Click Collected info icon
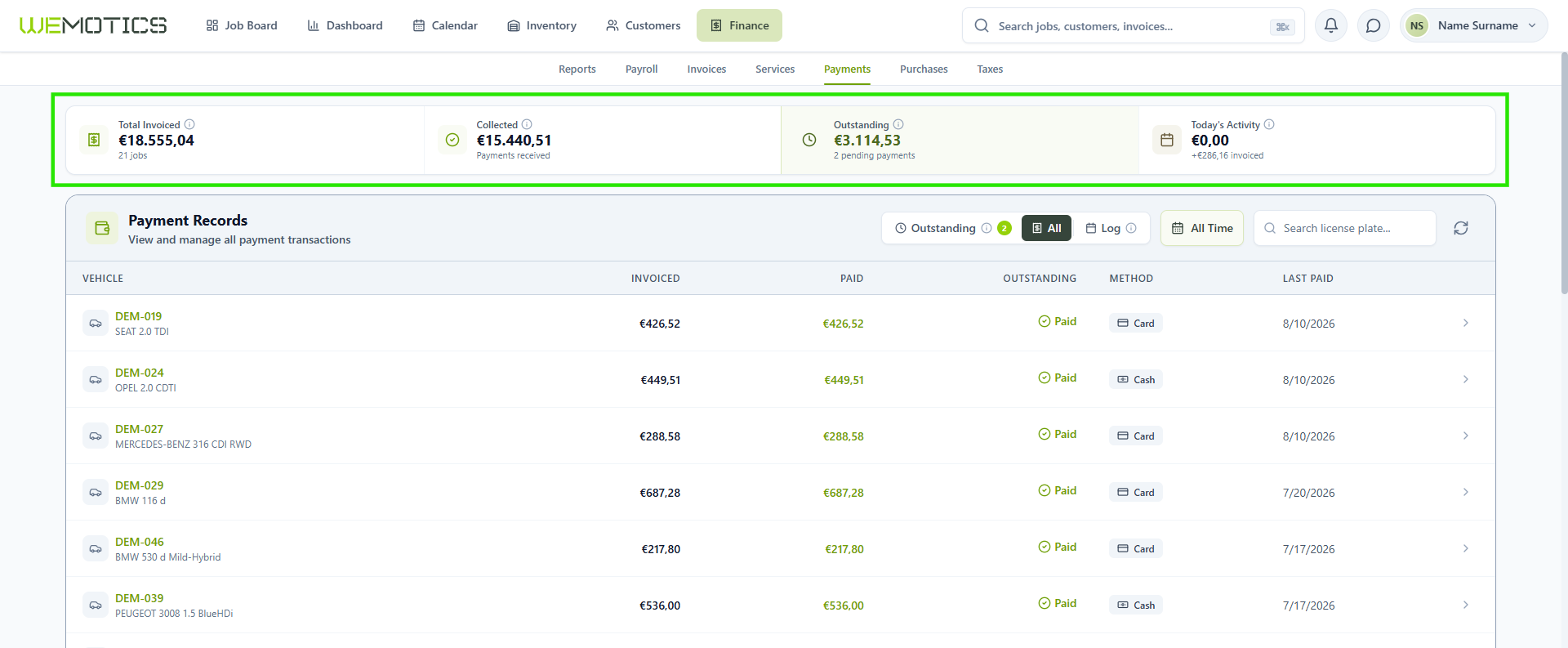 tap(527, 124)
